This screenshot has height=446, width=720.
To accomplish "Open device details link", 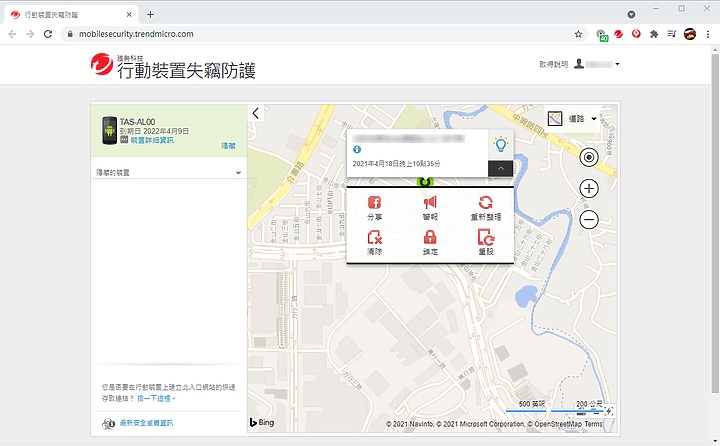I will [152, 140].
